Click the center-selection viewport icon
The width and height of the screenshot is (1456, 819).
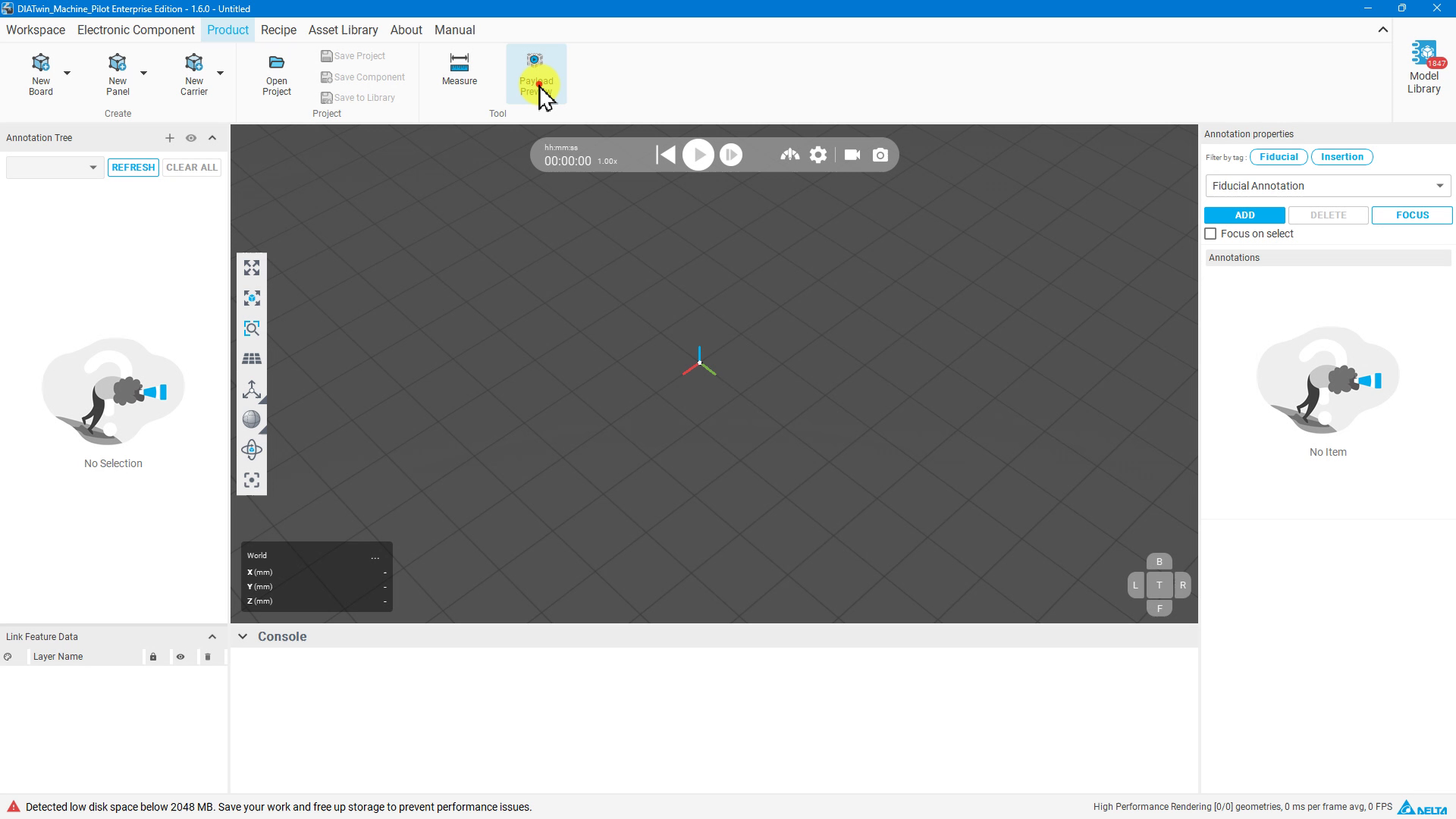tap(252, 480)
